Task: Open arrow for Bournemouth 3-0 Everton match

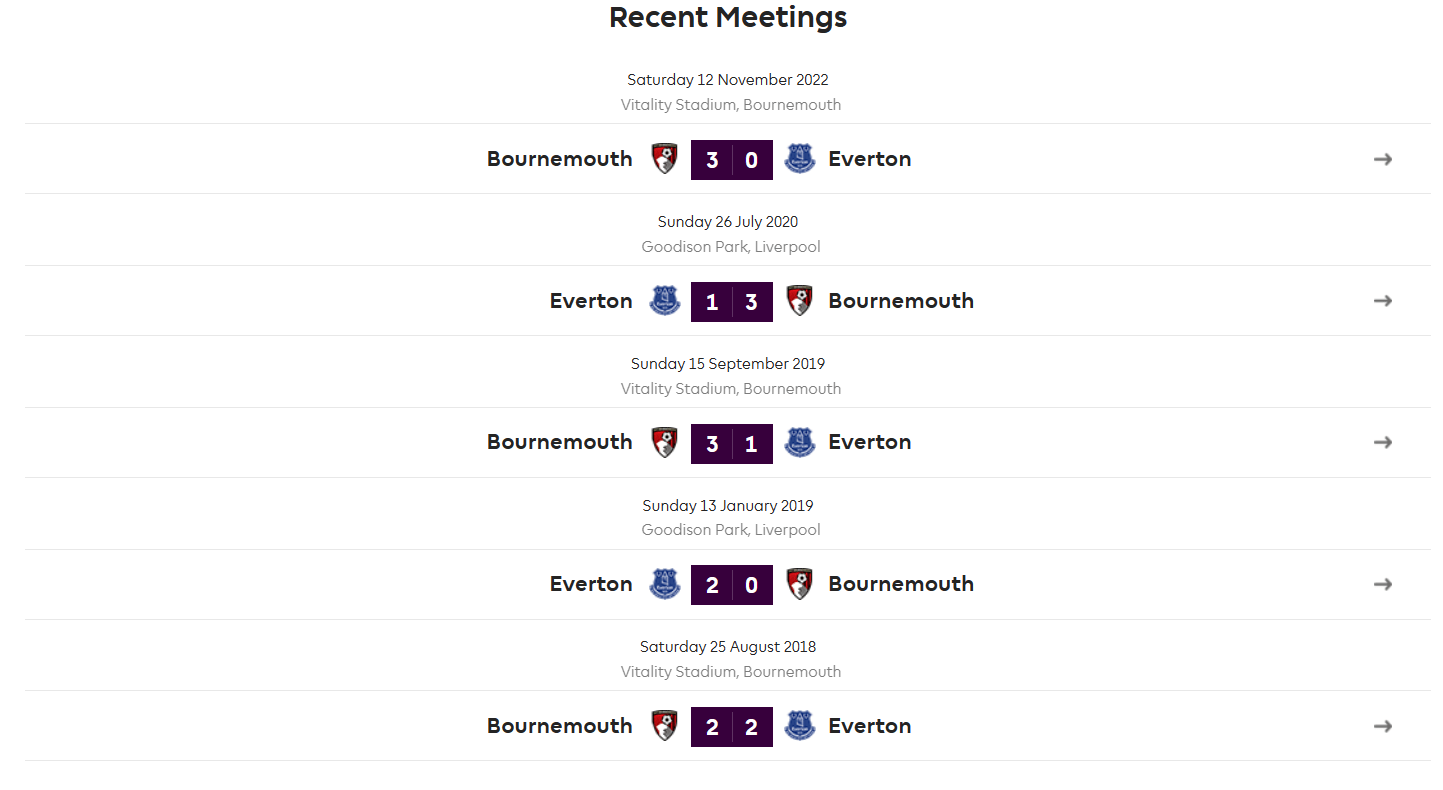Action: click(x=1383, y=159)
